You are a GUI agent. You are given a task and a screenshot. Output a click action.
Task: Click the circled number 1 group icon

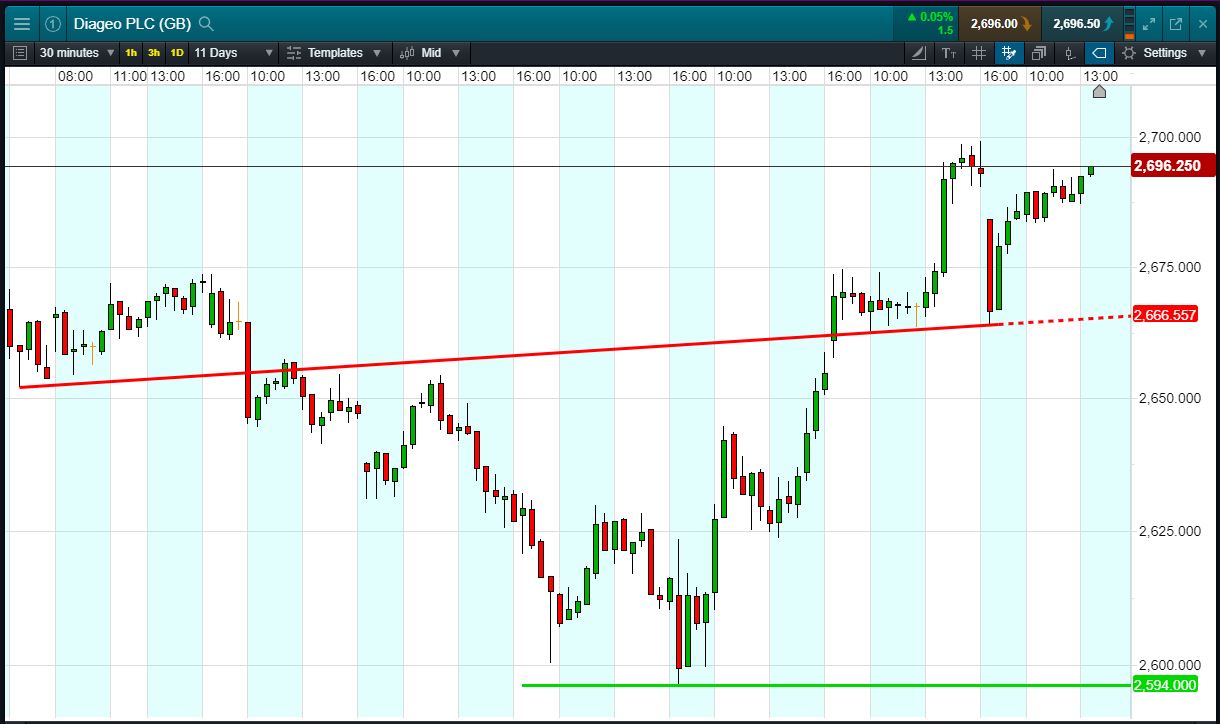[54, 23]
